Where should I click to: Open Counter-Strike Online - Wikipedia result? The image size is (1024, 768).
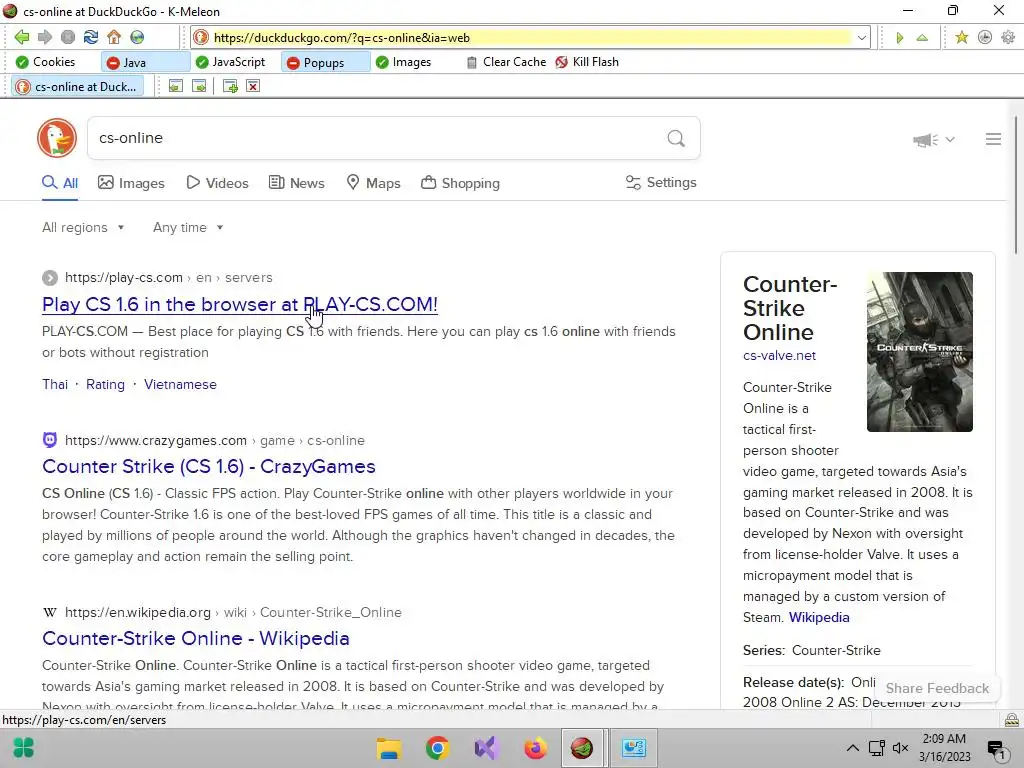(x=196, y=638)
